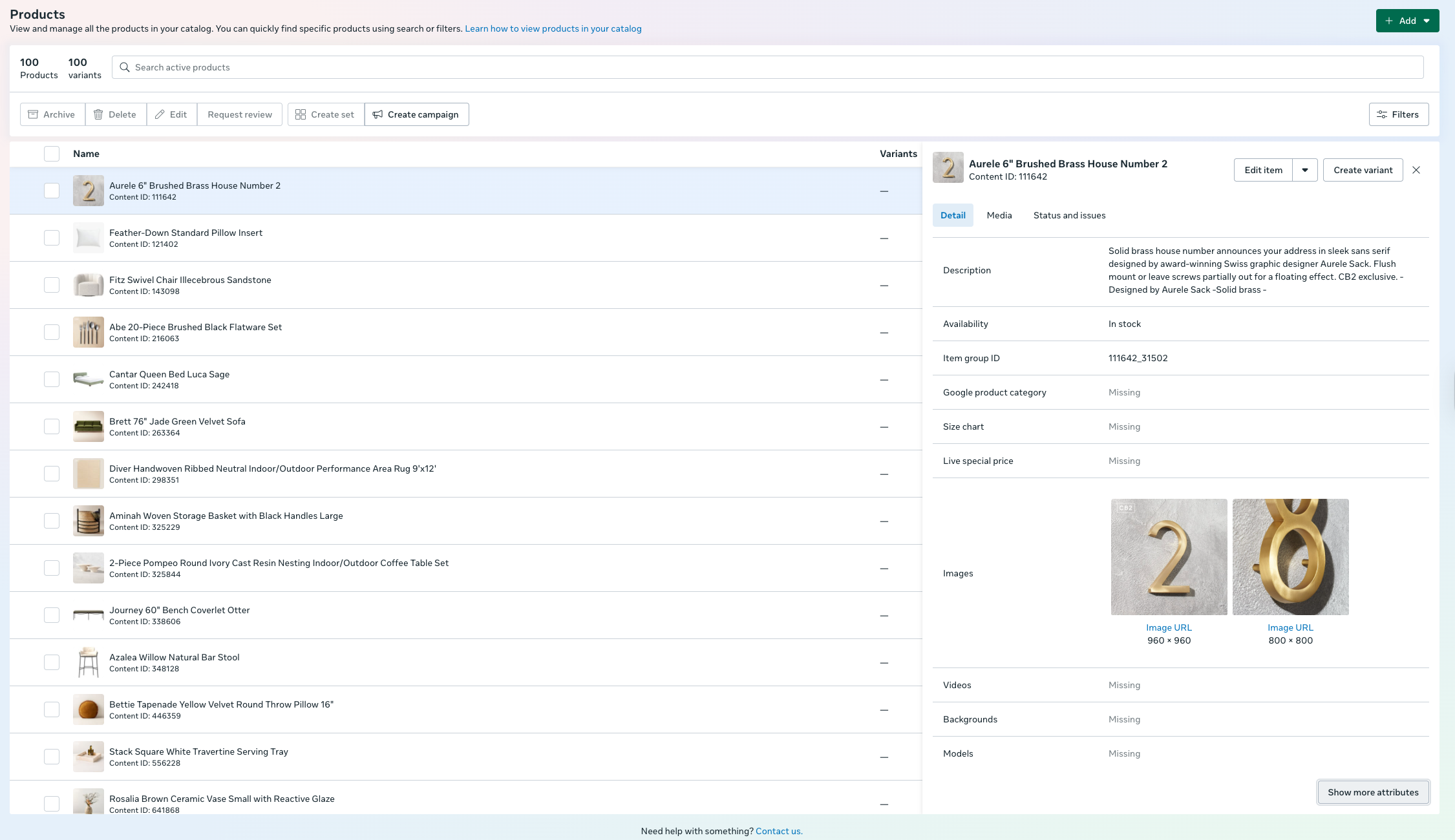Click the Create variant button
The height and width of the screenshot is (840, 1455).
(x=1363, y=169)
